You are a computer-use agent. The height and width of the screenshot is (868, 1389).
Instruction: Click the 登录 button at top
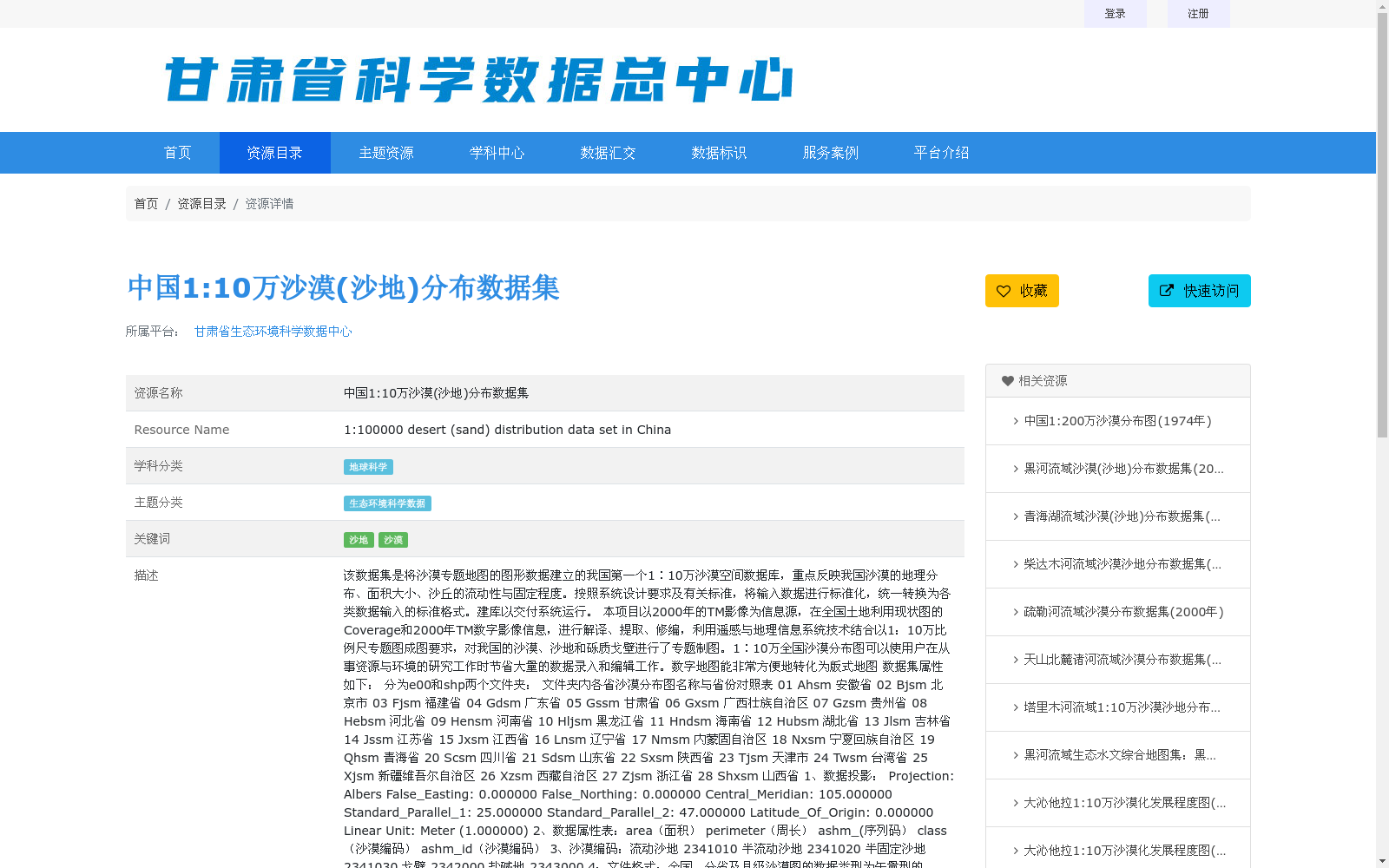(1116, 14)
